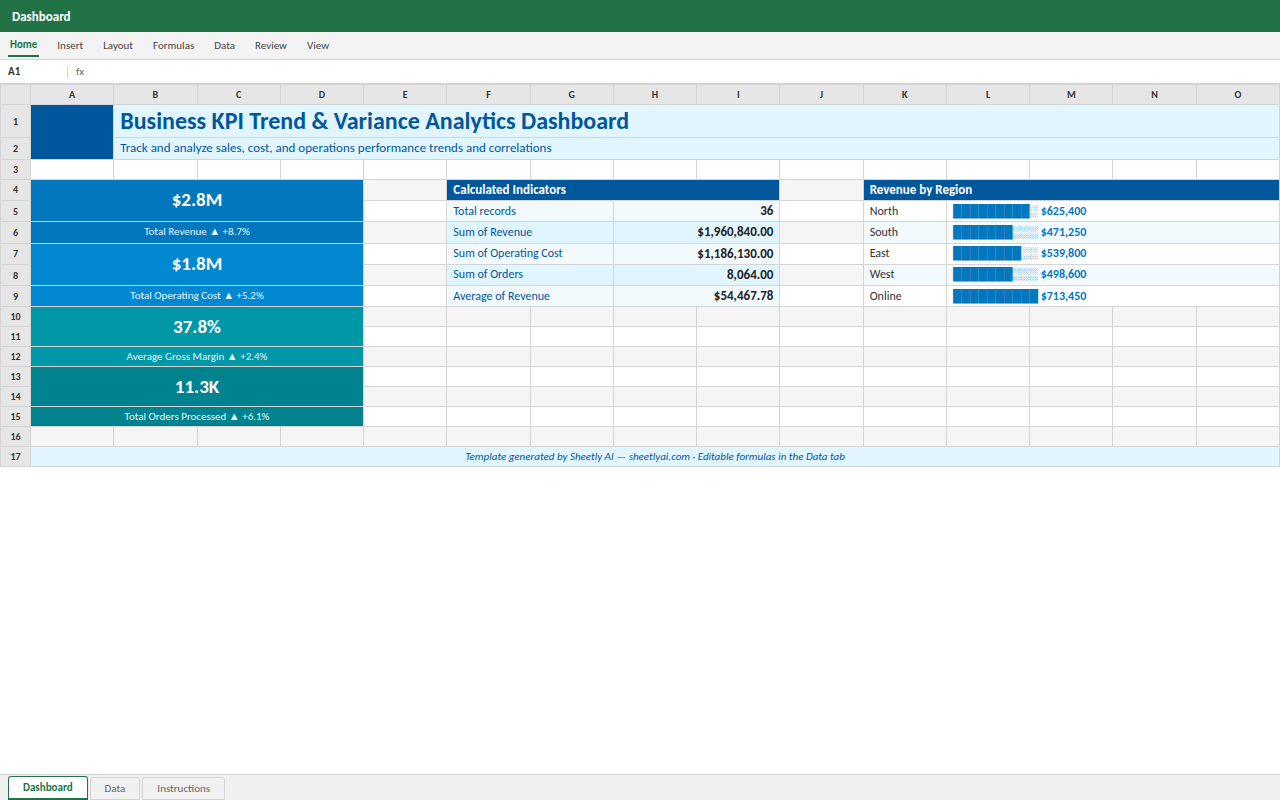Click the Calculated Indicators header

[613, 190]
